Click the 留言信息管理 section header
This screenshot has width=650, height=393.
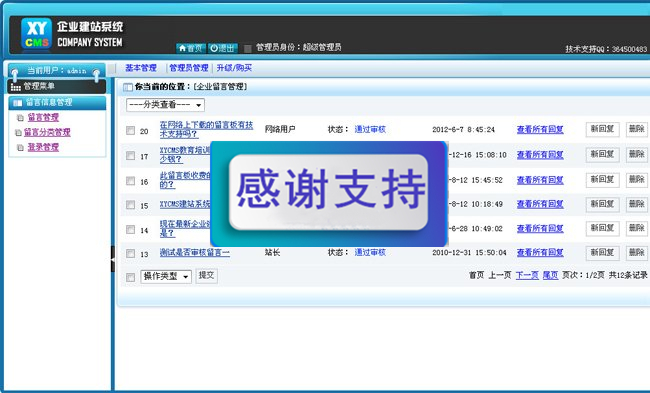point(57,102)
